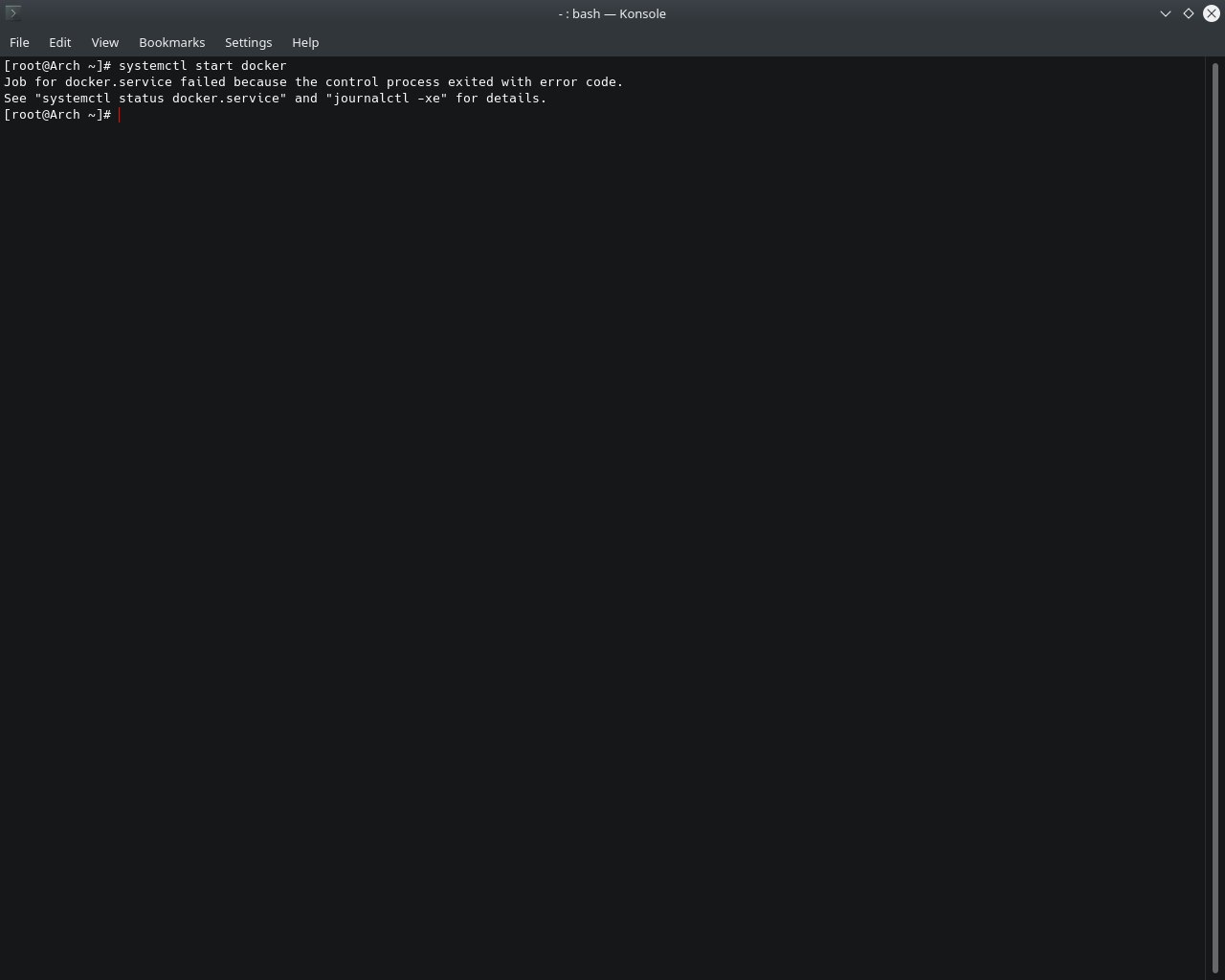Click the 'journalctl -xe' hint line
The height and width of the screenshot is (980, 1225).
pyautogui.click(x=276, y=99)
